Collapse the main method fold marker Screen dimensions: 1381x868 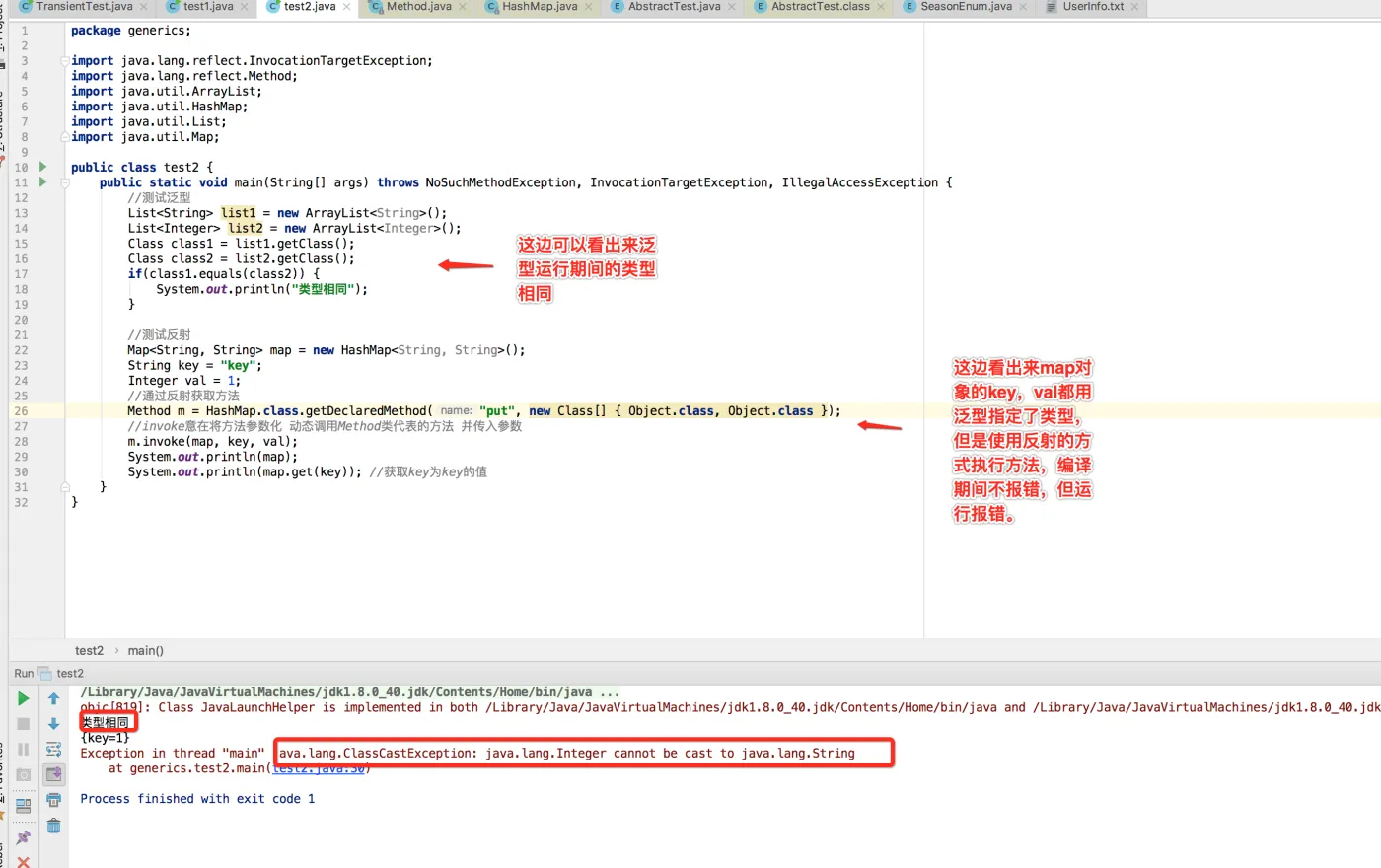(65, 182)
